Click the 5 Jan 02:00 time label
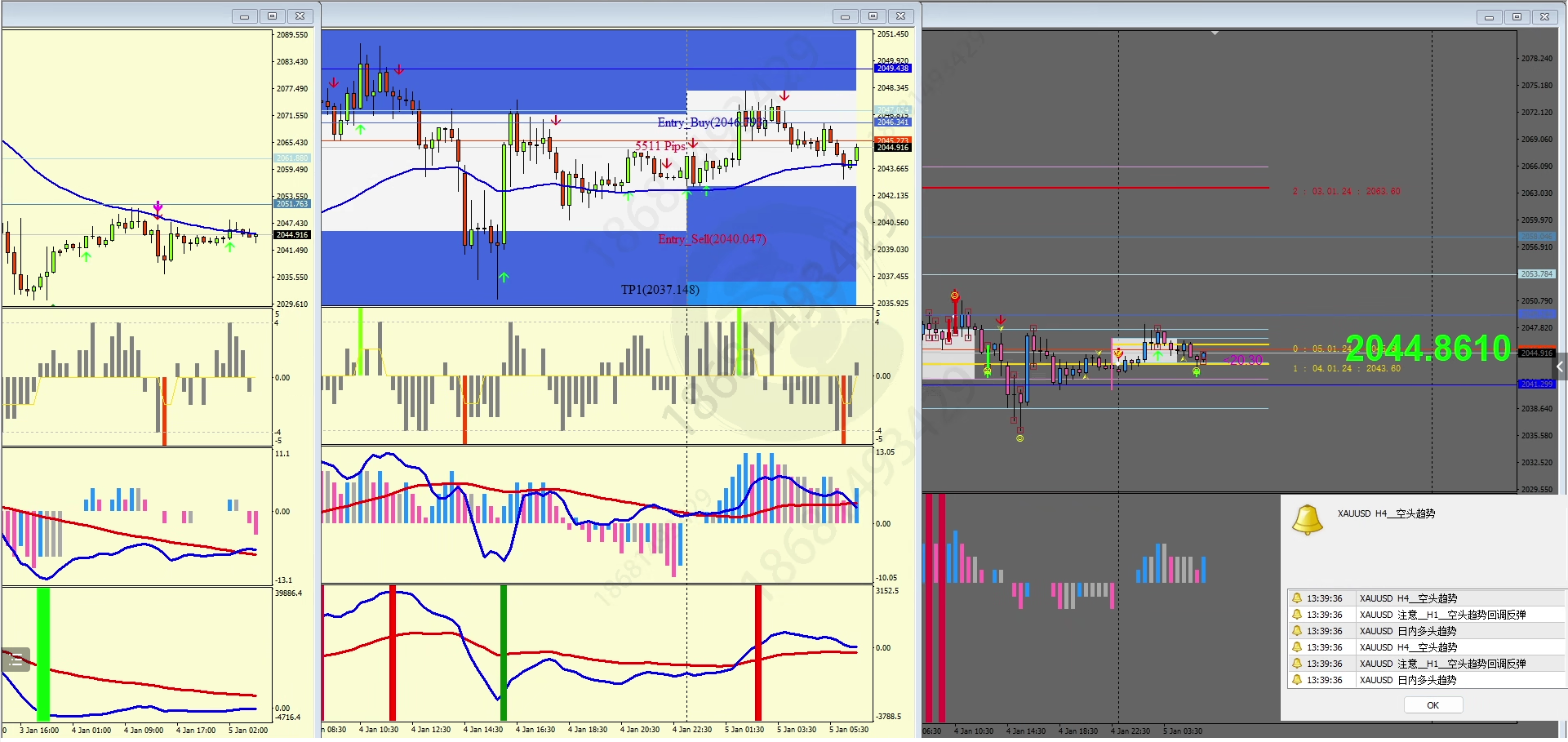1568x742 pixels. (248, 731)
